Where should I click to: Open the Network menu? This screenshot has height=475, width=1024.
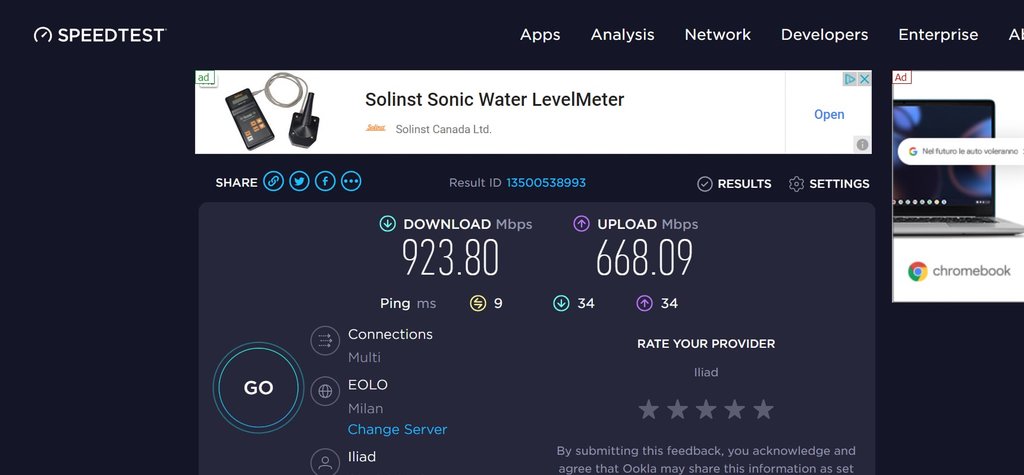[x=717, y=35]
